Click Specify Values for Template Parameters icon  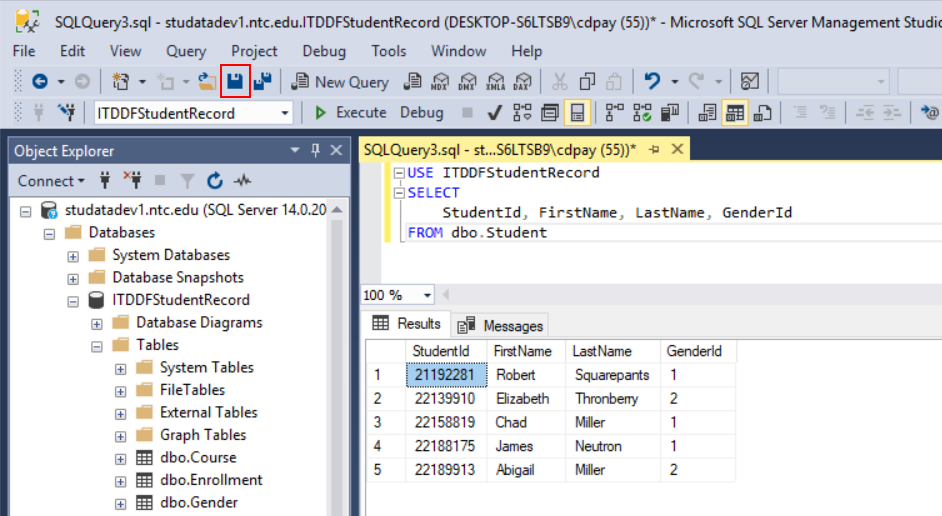[x=929, y=112]
